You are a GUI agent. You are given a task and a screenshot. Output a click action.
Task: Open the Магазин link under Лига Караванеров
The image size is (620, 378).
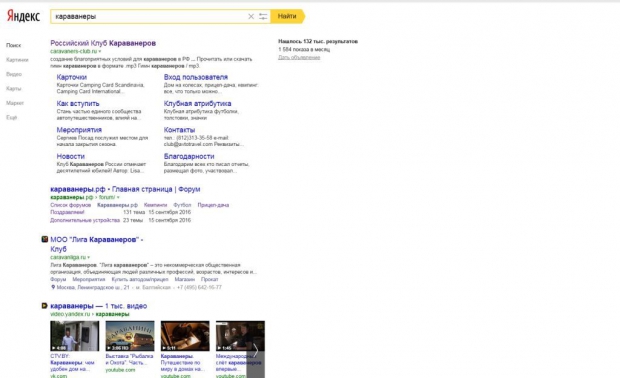click(184, 280)
